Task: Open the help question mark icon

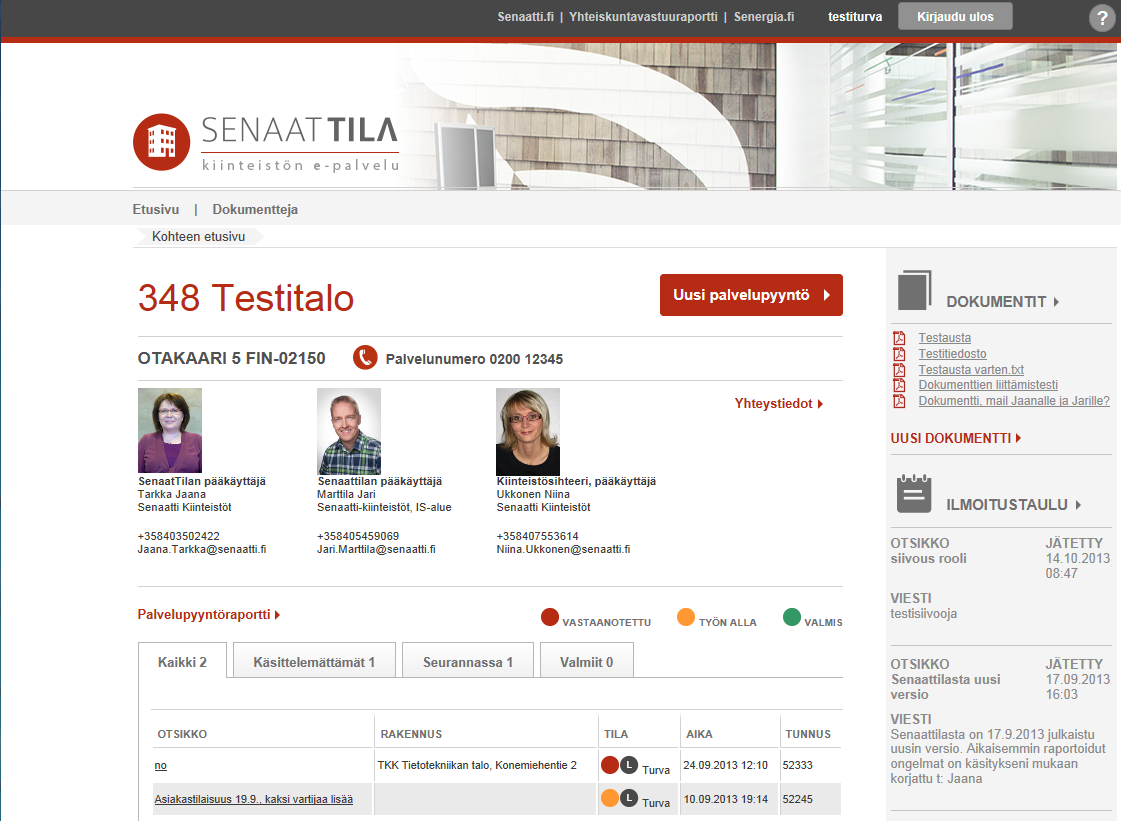Action: tap(1103, 18)
